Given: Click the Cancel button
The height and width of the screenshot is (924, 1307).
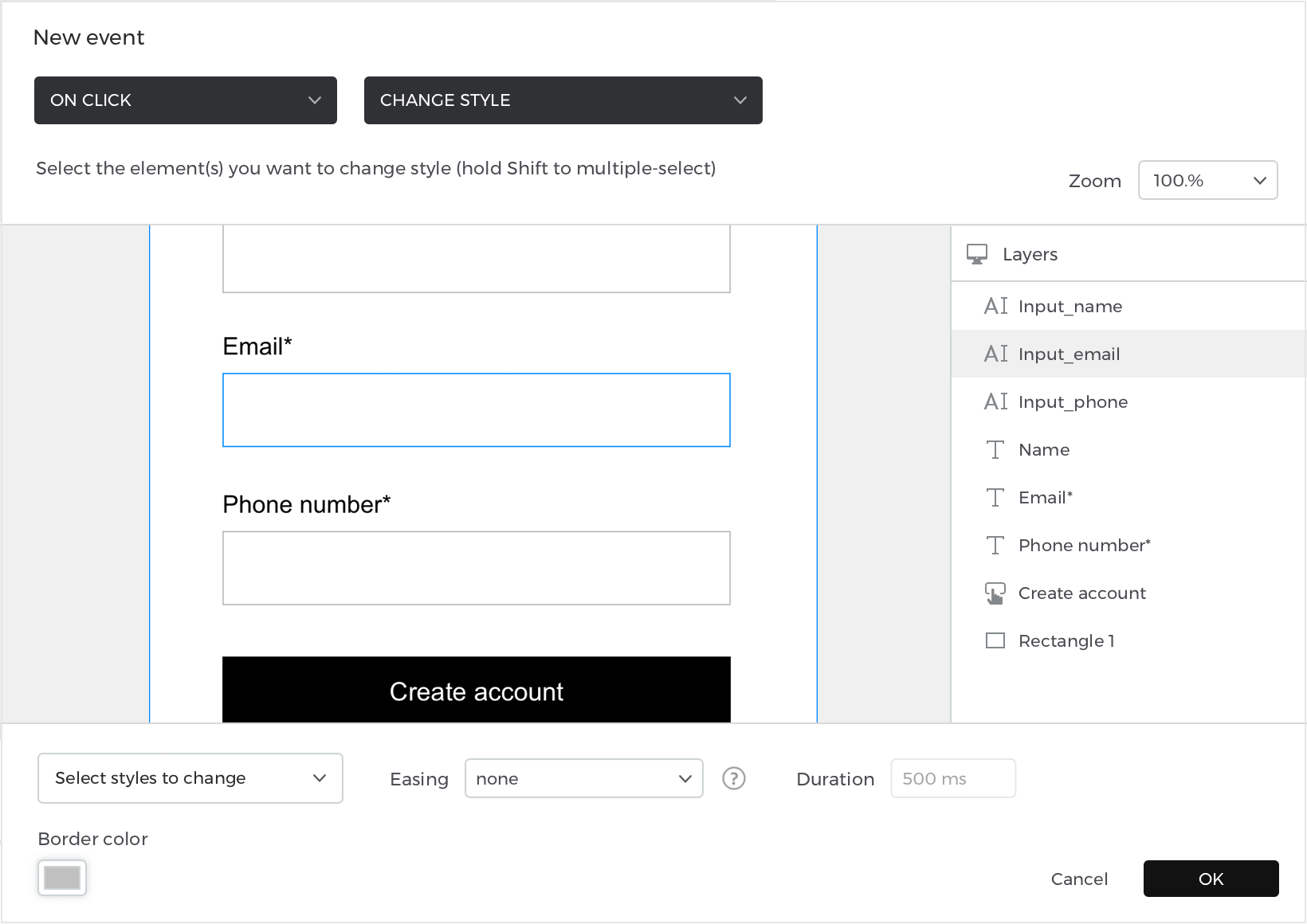Looking at the screenshot, I should pos(1079,879).
